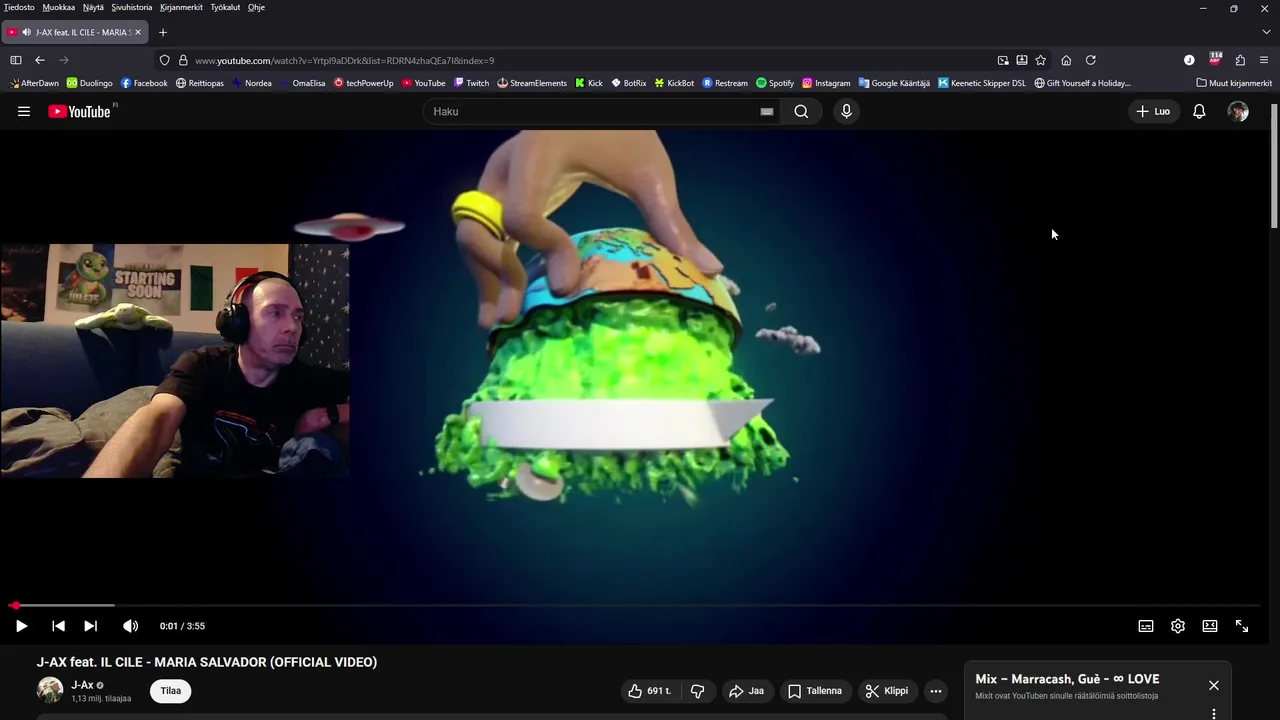The image size is (1280, 720).
Task: Seek on the video progress bar
Action: (636, 605)
